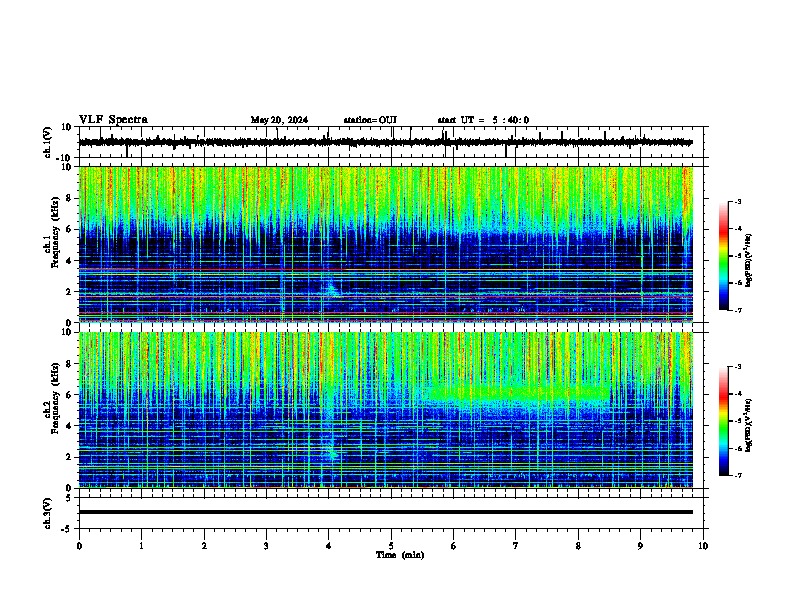
Task: Click the green 6 kHz emission band in ch.2
Action: (518, 394)
